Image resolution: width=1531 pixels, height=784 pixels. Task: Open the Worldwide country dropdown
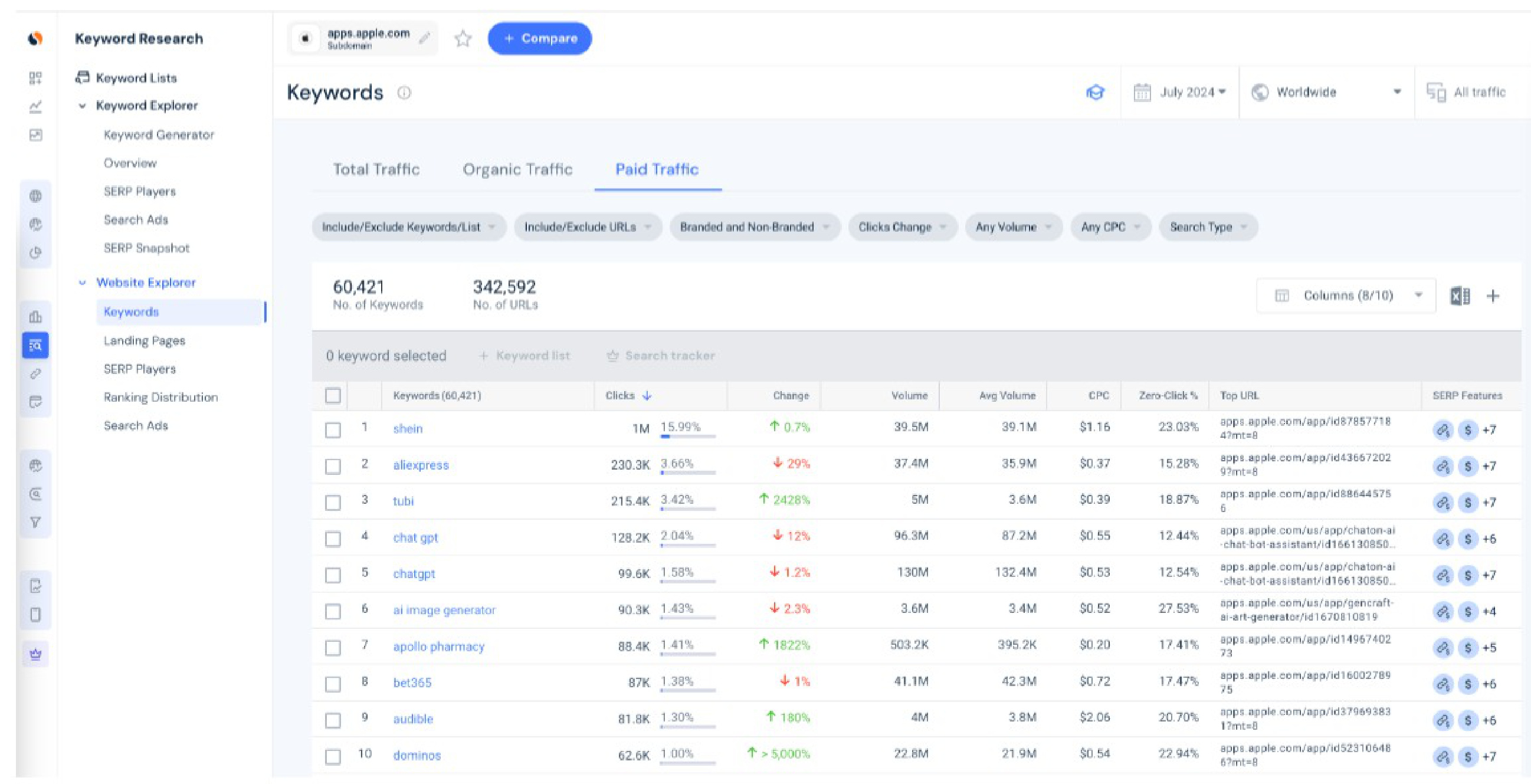point(1326,93)
